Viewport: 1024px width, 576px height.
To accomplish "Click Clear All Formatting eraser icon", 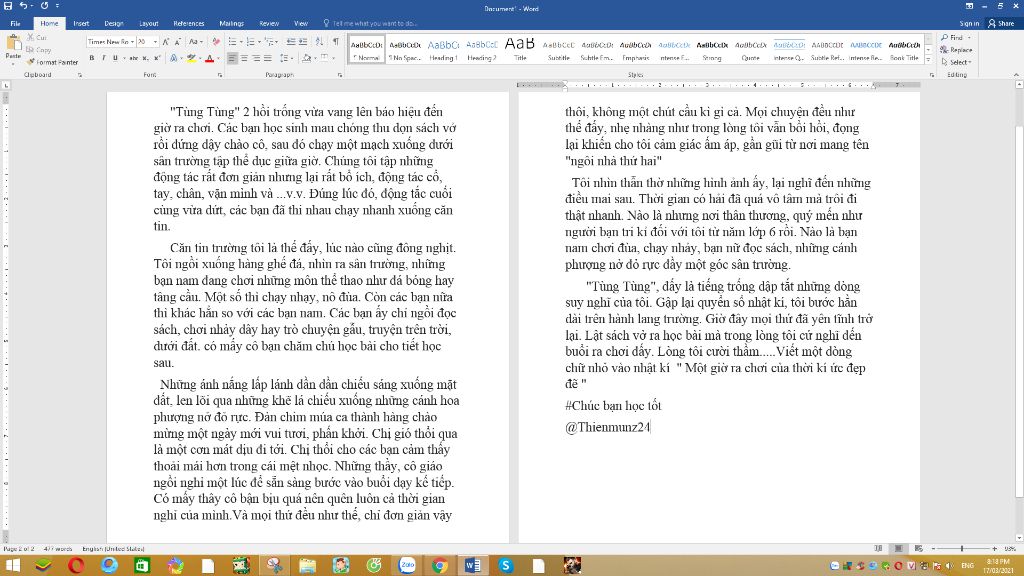I will [216, 42].
